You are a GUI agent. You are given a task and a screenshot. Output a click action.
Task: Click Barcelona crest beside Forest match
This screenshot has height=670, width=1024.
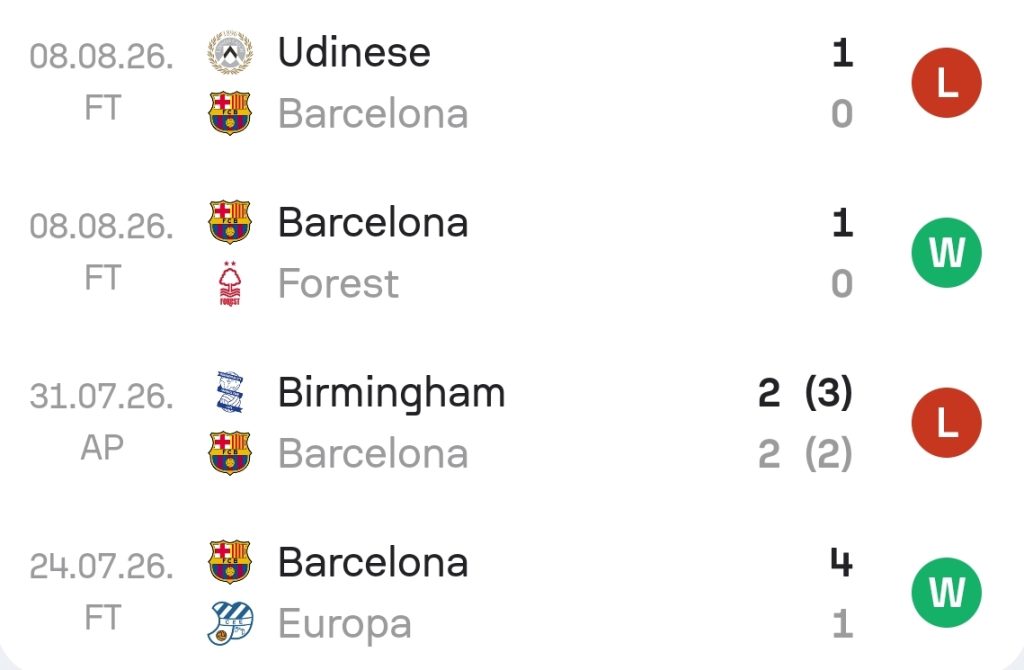[230, 222]
